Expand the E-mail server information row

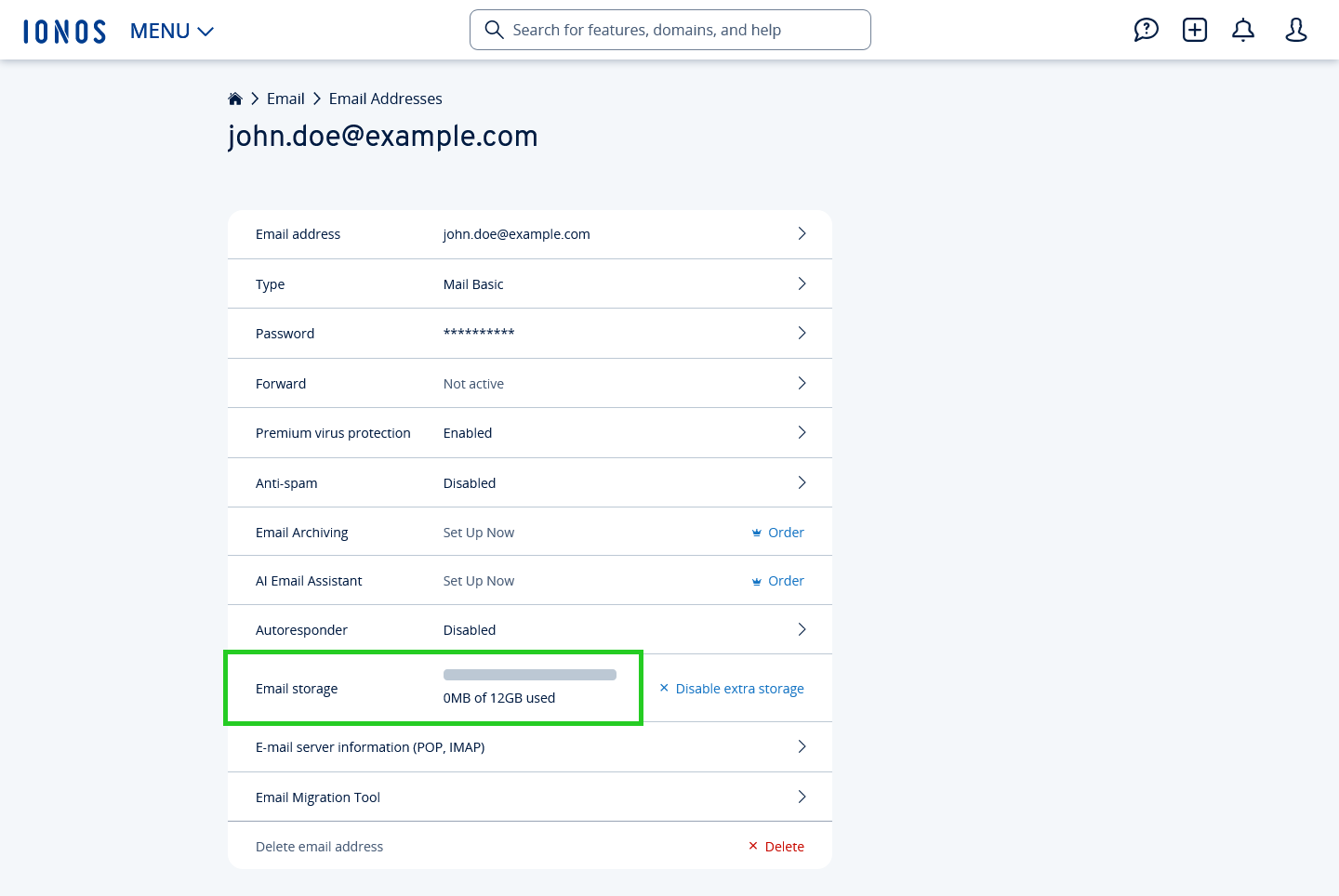click(802, 745)
